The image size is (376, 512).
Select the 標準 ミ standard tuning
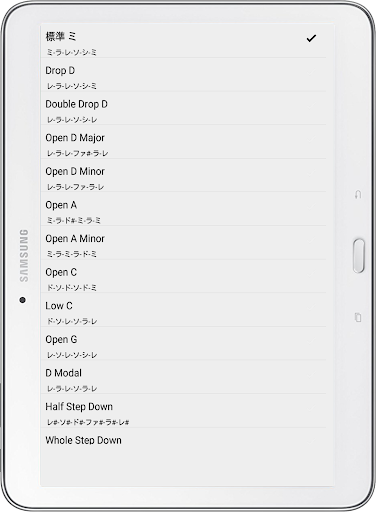click(x=183, y=41)
